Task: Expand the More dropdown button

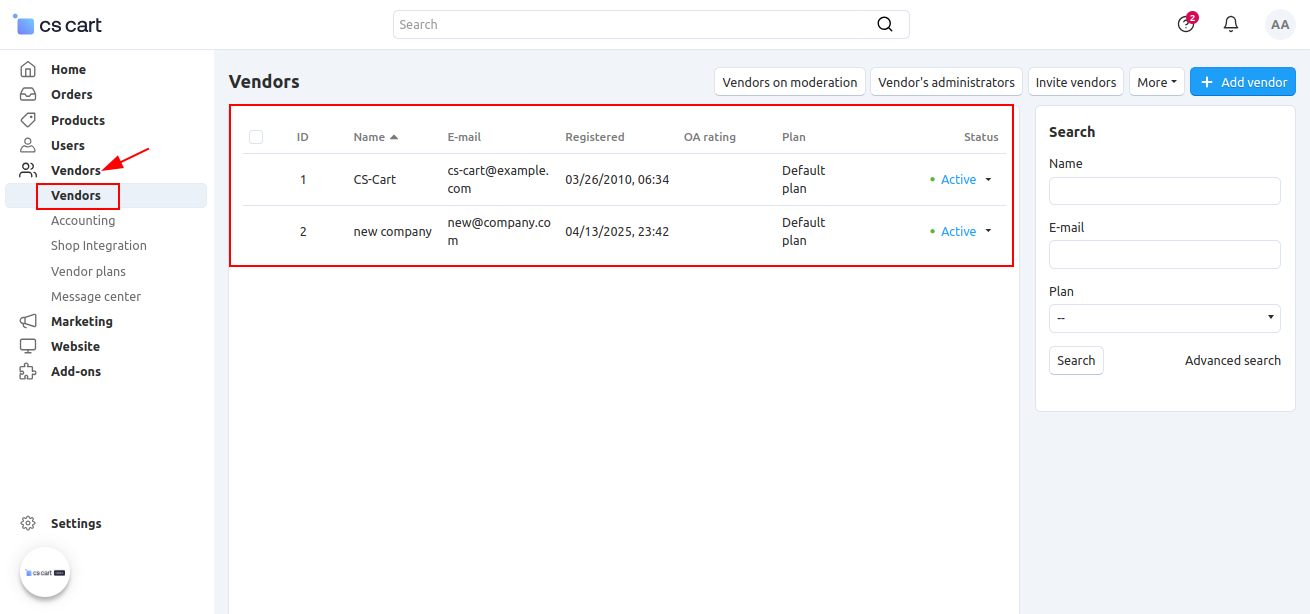Action: pyautogui.click(x=1157, y=82)
